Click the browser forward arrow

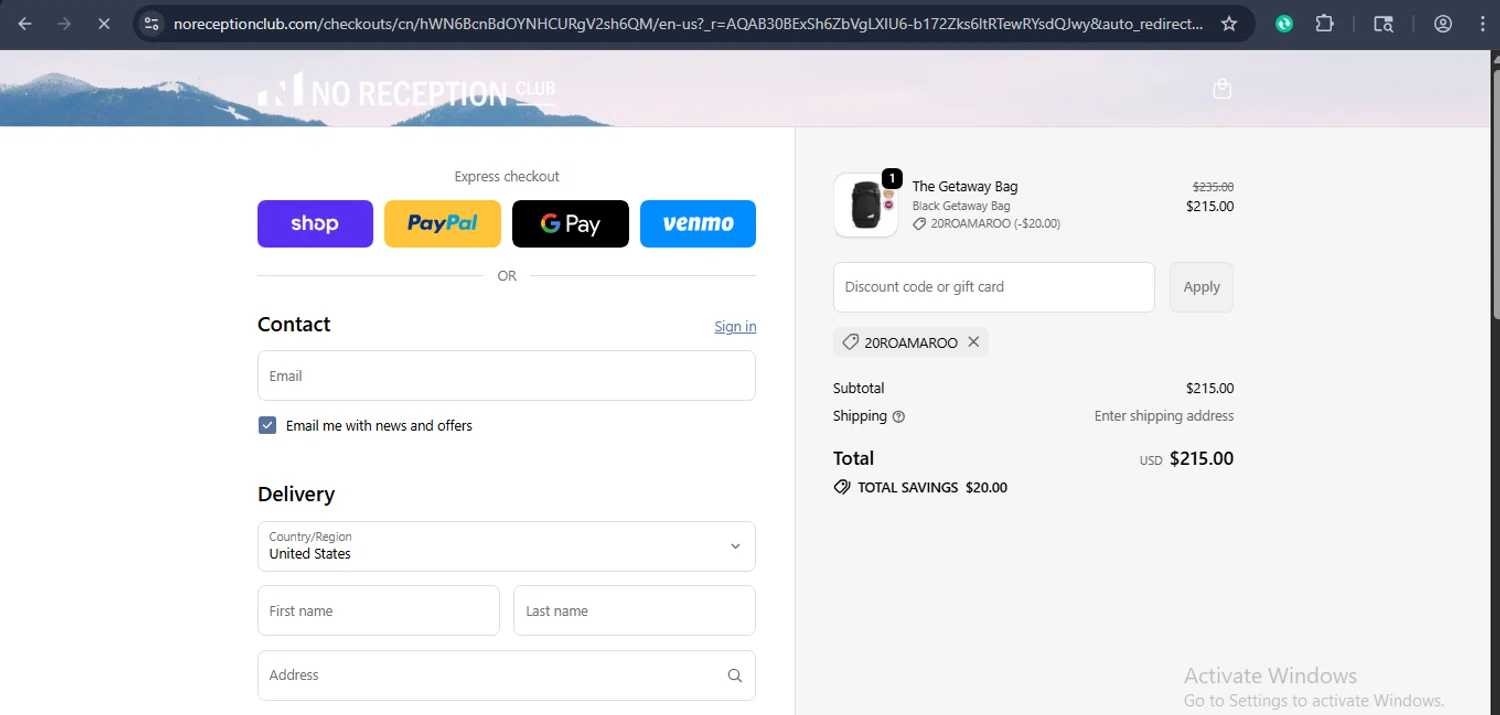pos(64,24)
